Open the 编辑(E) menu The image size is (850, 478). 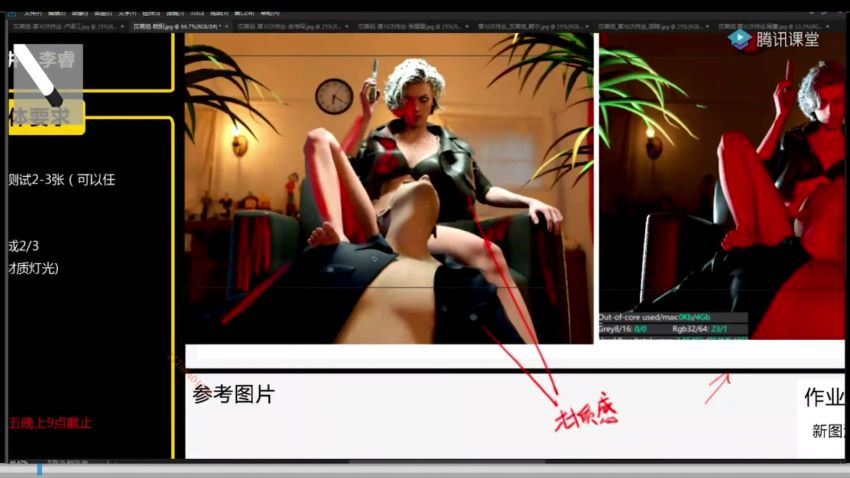pyautogui.click(x=56, y=13)
